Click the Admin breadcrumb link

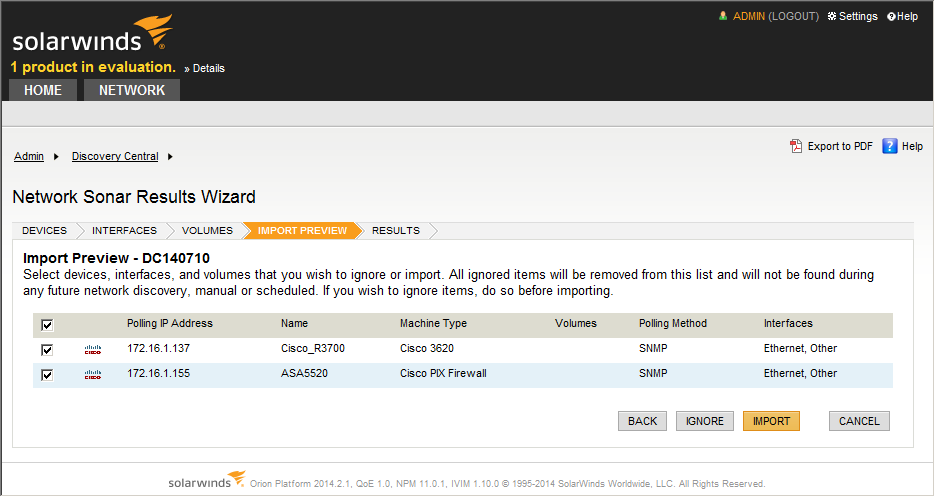29,156
